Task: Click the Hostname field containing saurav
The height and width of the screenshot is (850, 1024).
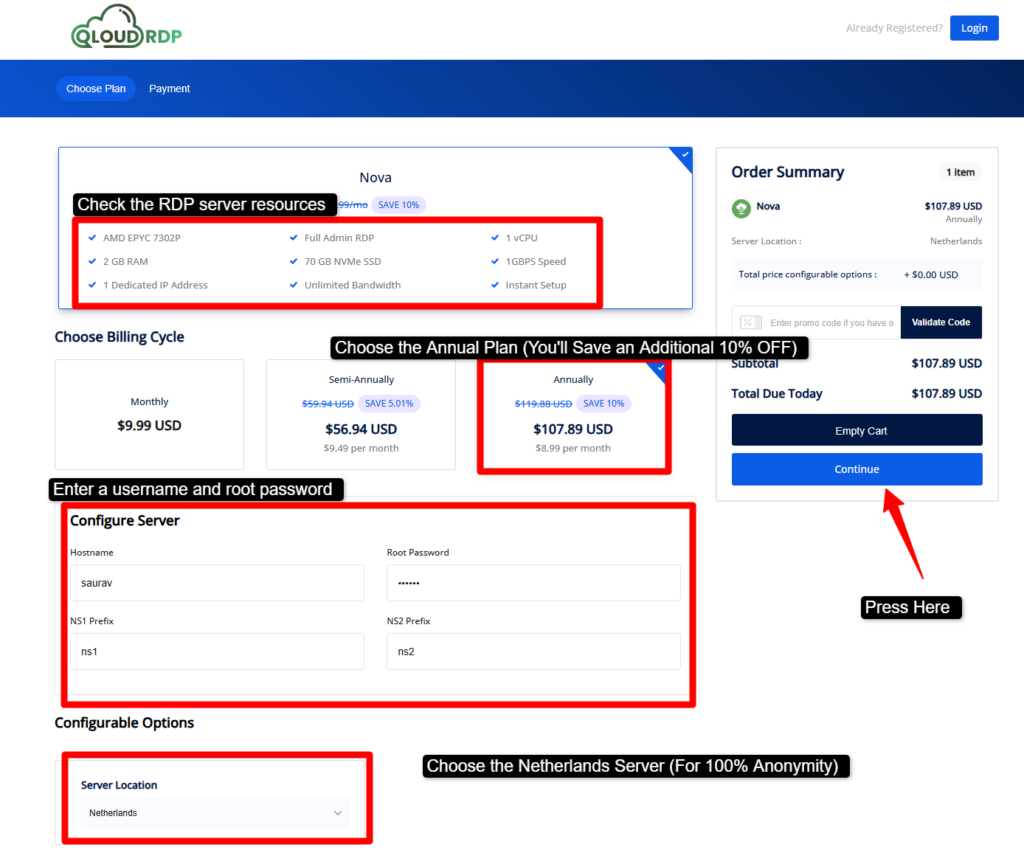Action: click(x=217, y=583)
